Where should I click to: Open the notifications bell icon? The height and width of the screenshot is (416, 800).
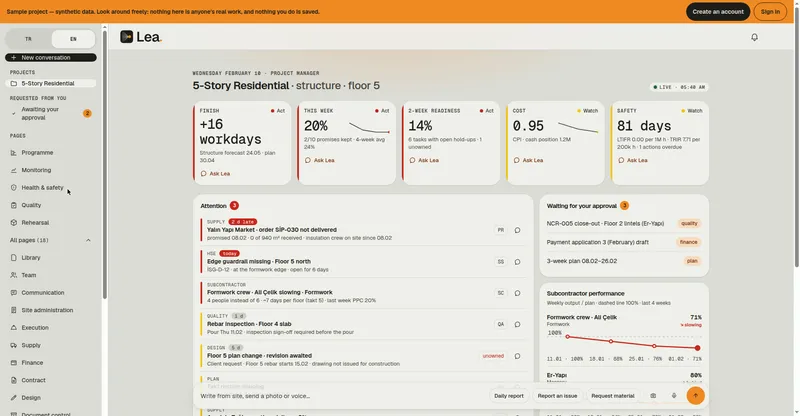coord(754,37)
